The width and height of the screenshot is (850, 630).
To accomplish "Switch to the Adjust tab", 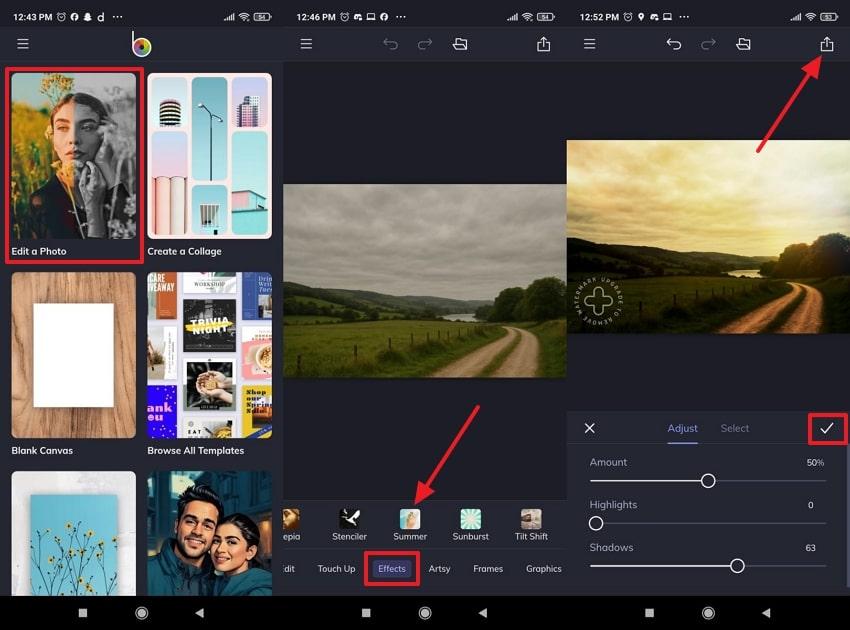I will pyautogui.click(x=682, y=428).
